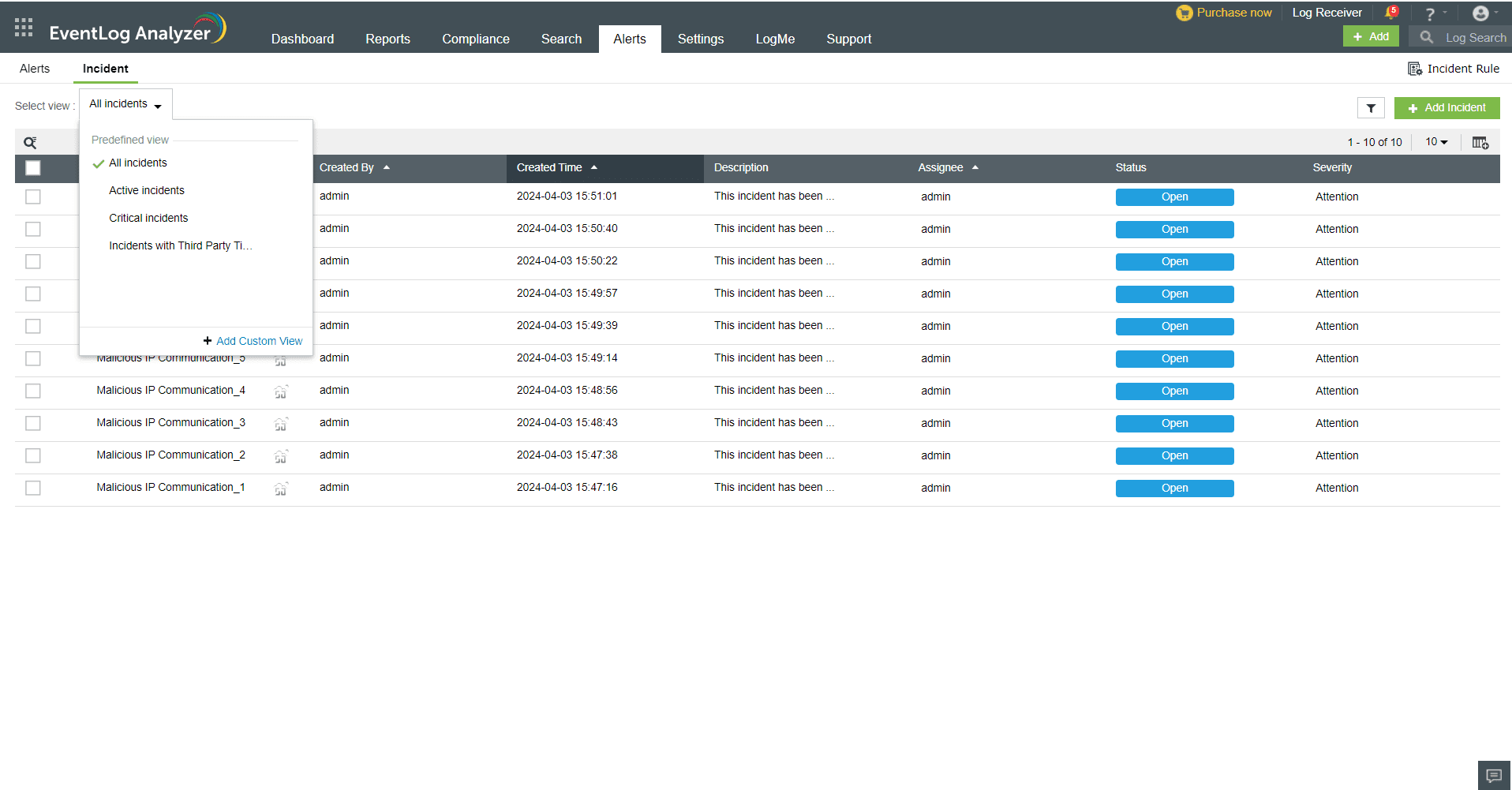The width and height of the screenshot is (1512, 790).
Task: Open the add column icon near the pagination
Action: 1480,142
